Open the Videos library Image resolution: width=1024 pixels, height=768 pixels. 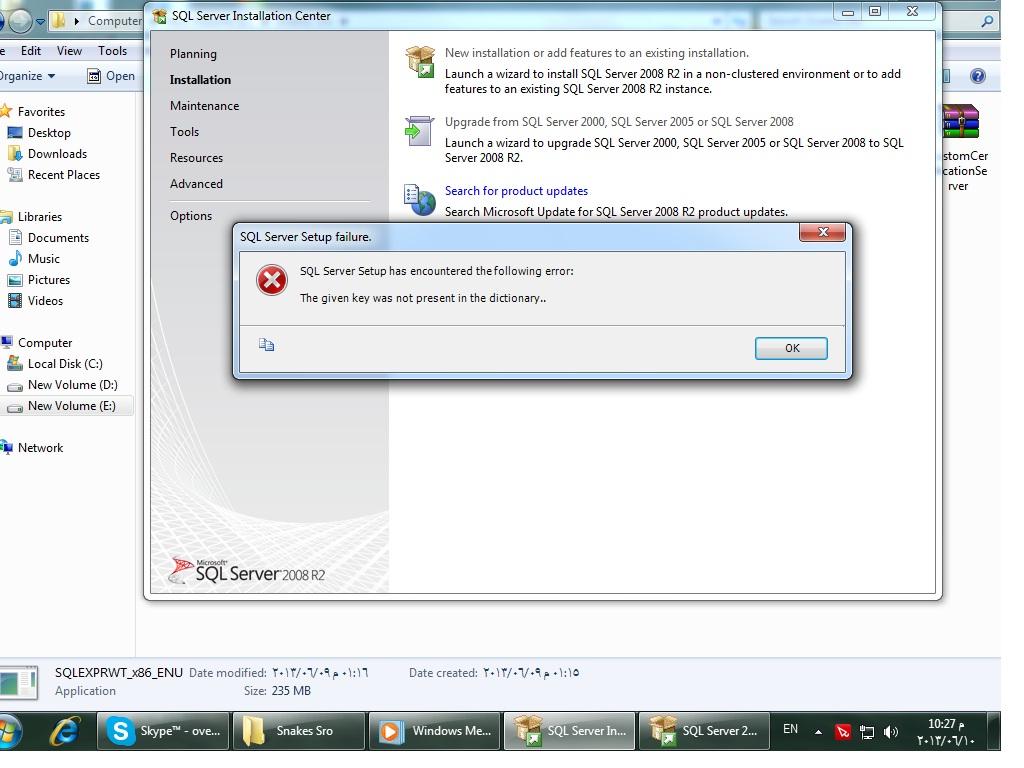click(x=45, y=300)
